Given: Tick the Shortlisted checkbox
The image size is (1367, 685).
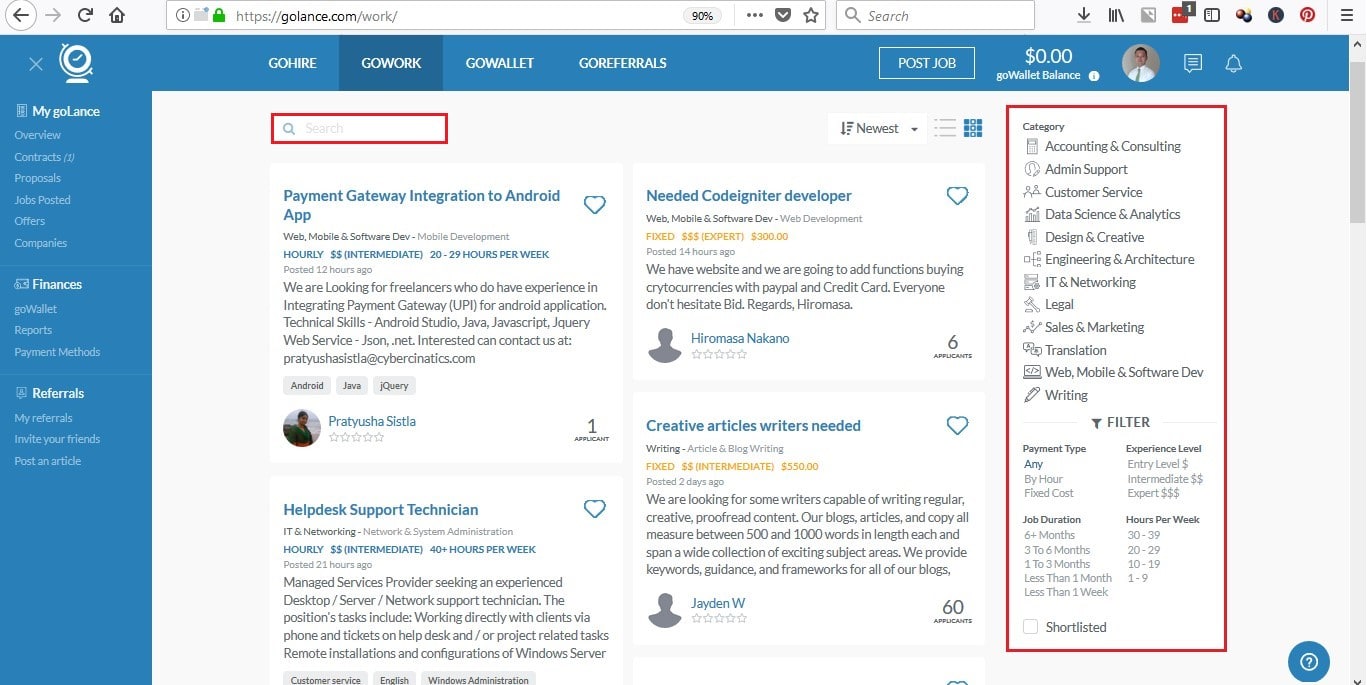Looking at the screenshot, I should 1031,627.
